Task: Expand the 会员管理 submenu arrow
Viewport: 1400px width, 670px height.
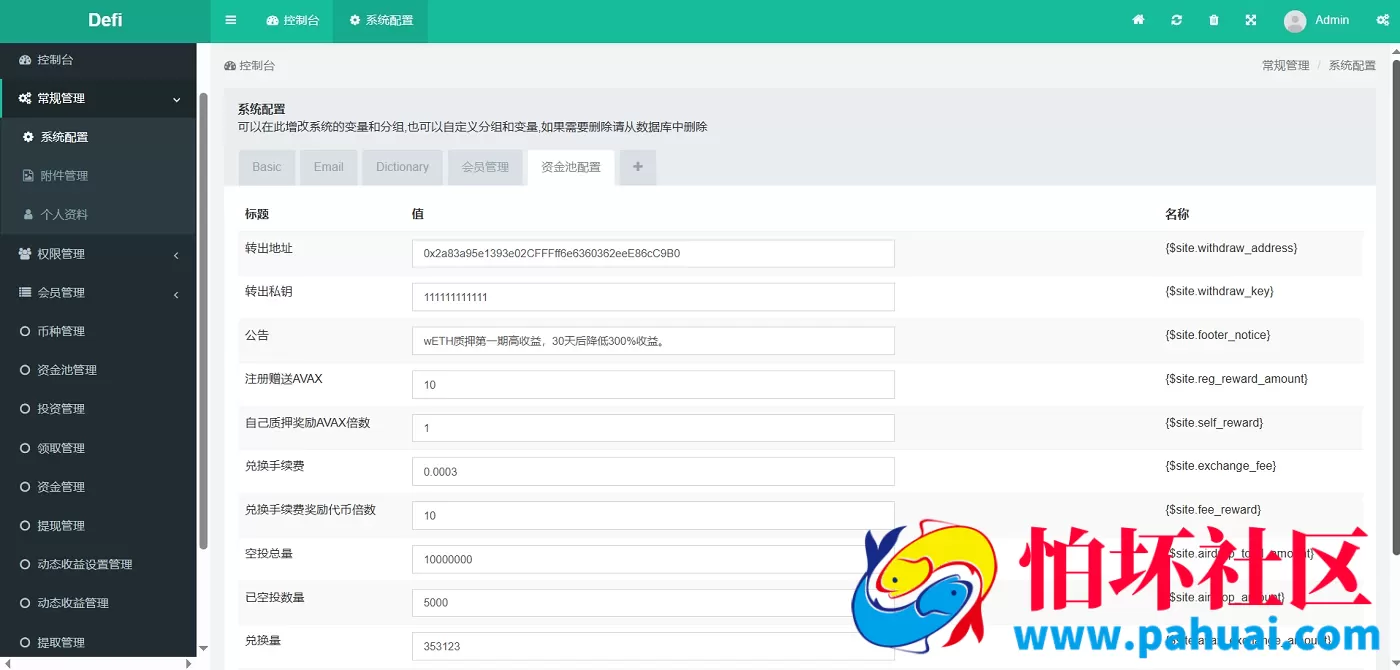Action: click(x=176, y=294)
